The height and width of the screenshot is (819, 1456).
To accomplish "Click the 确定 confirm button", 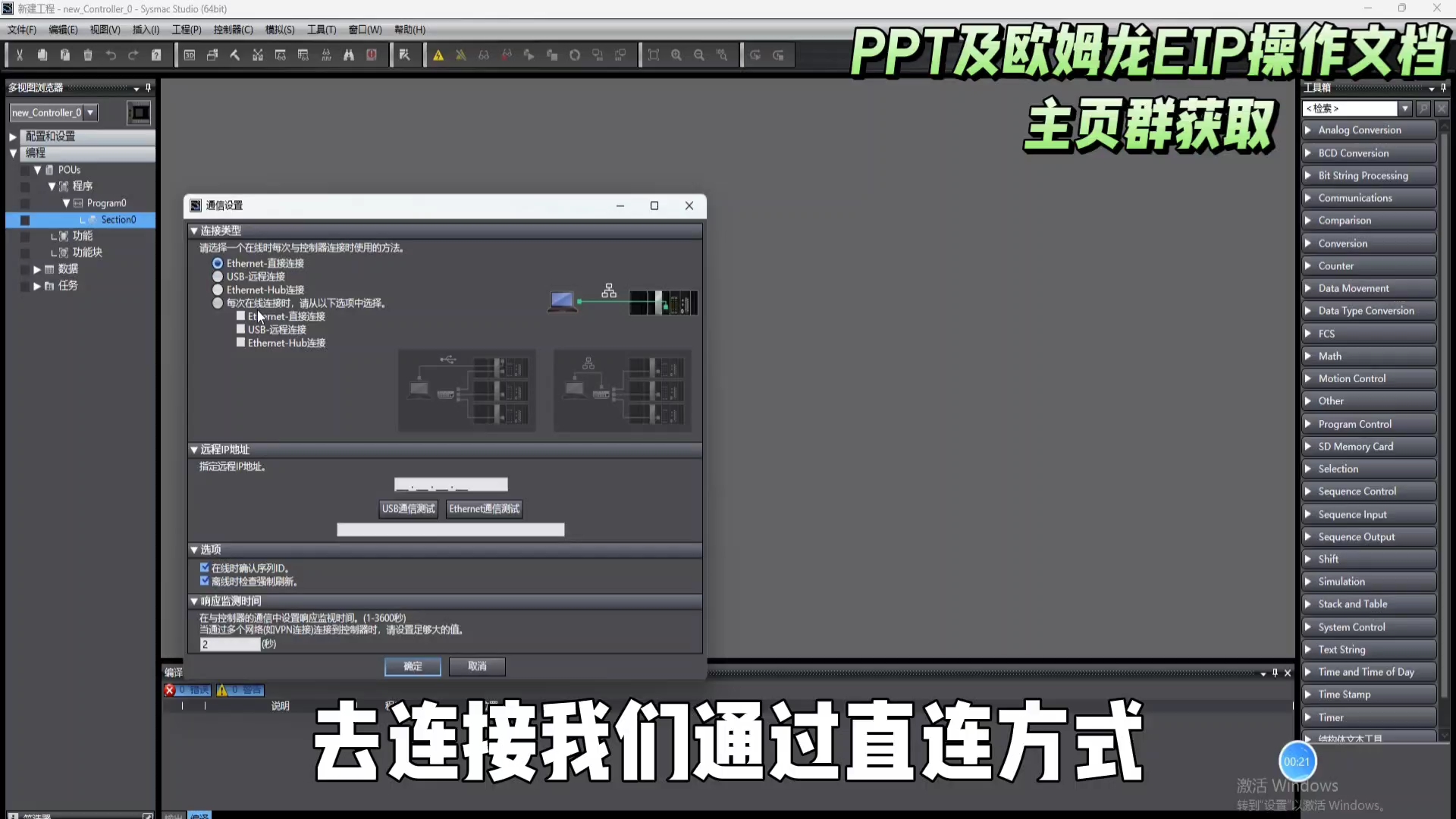I will coord(413,667).
